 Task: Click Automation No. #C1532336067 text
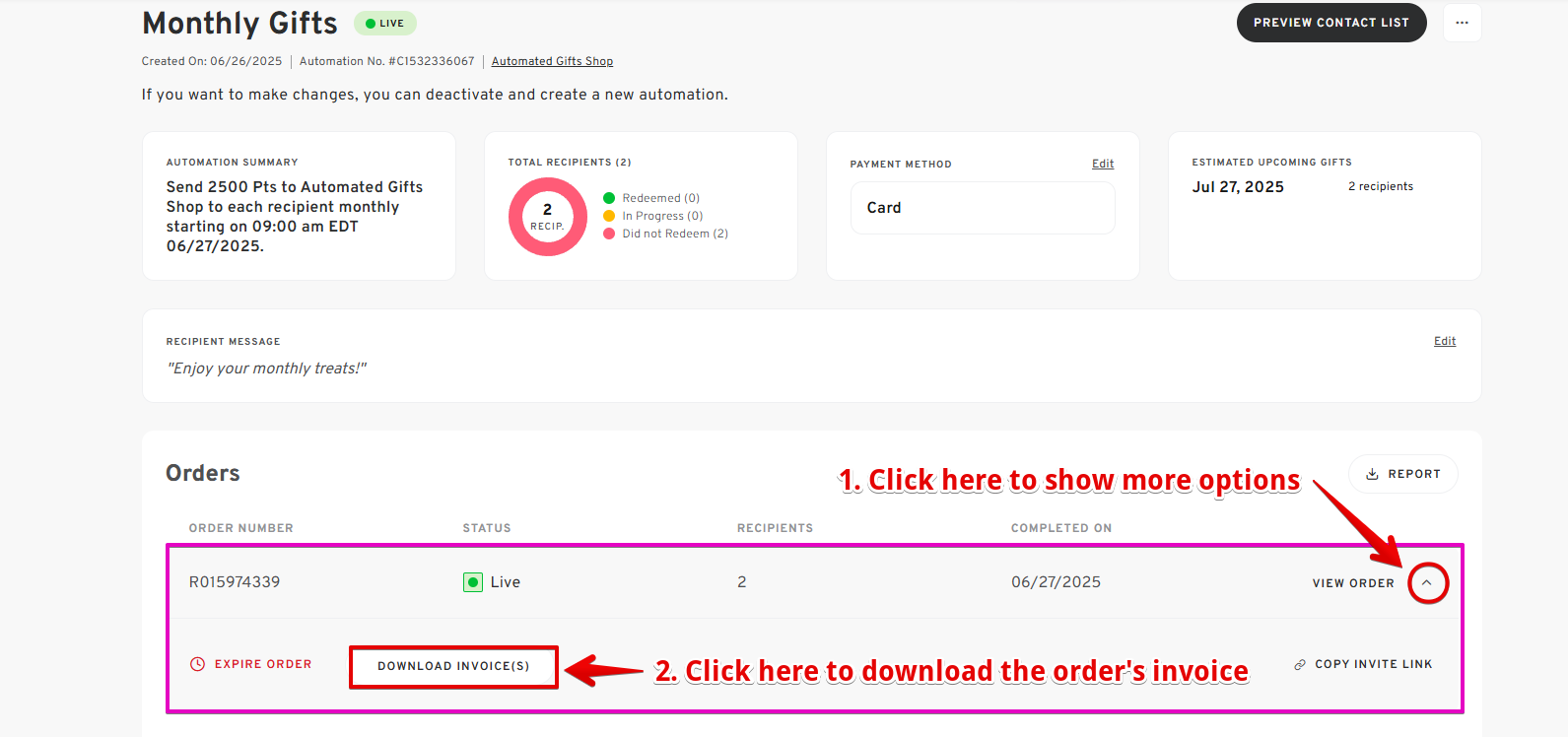[x=387, y=61]
